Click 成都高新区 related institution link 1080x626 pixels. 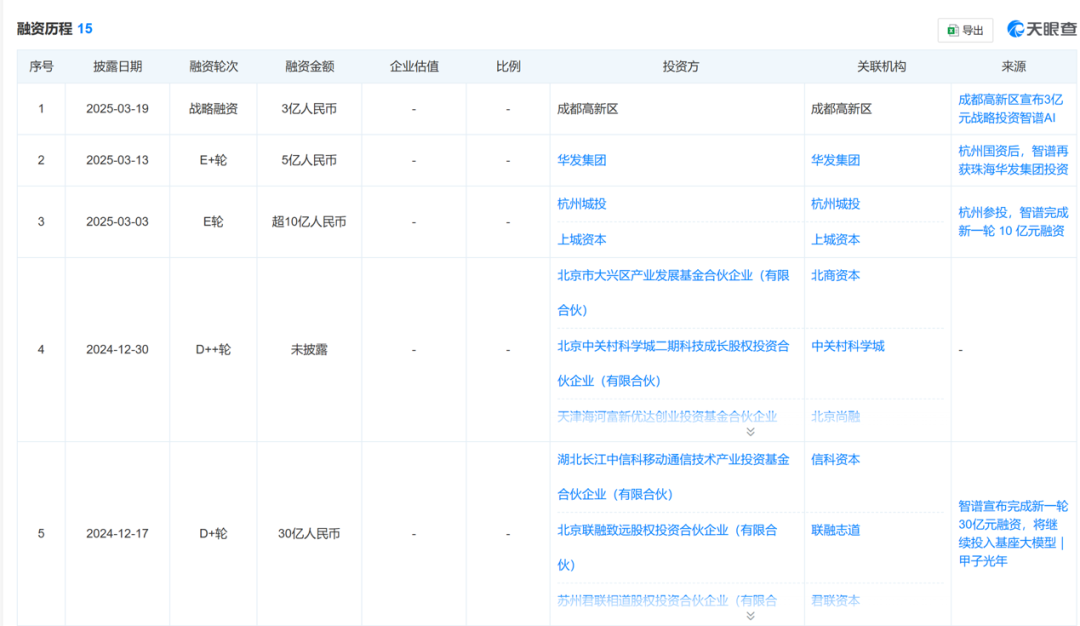click(841, 109)
